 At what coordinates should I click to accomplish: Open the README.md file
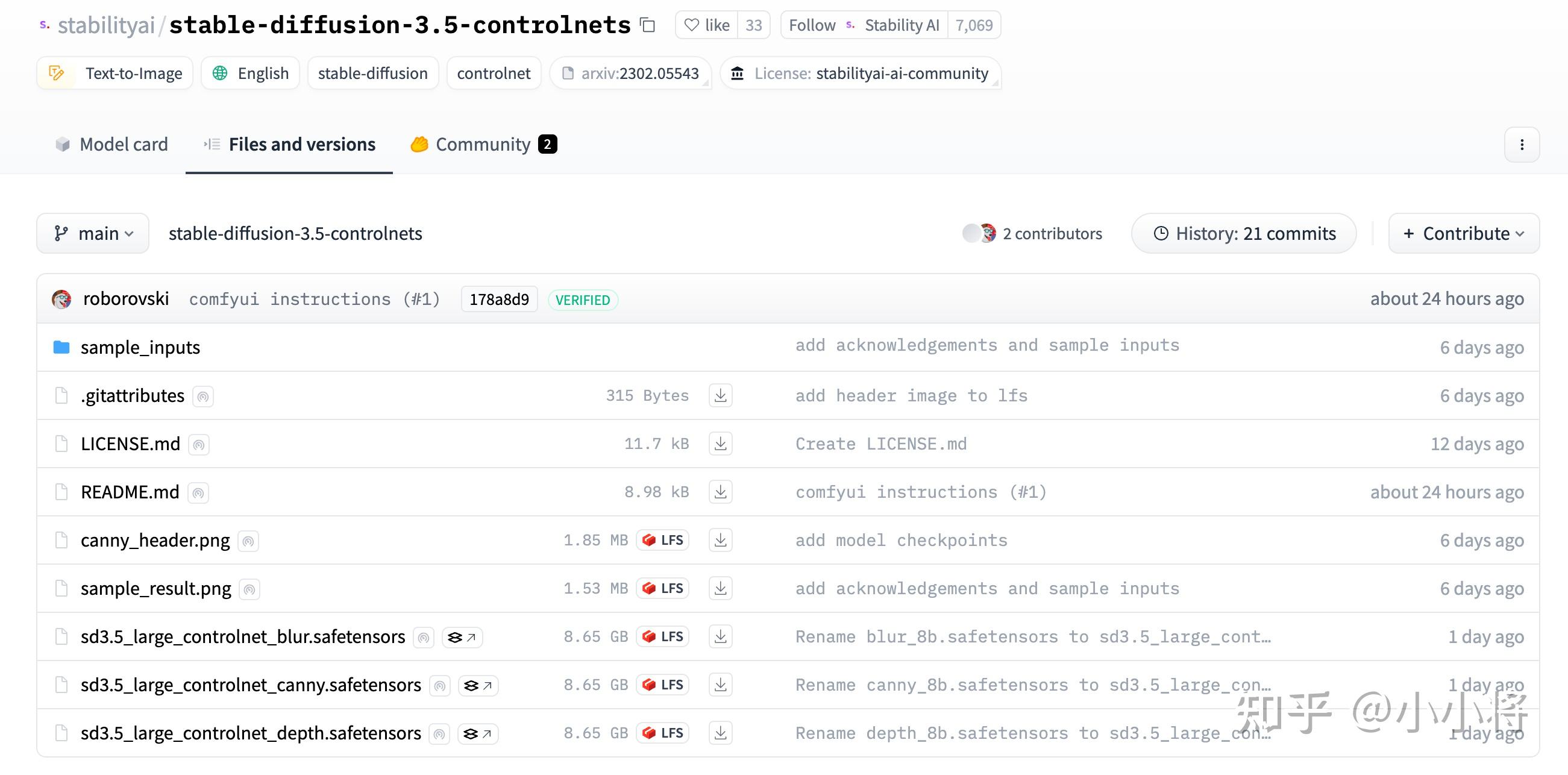(130, 492)
